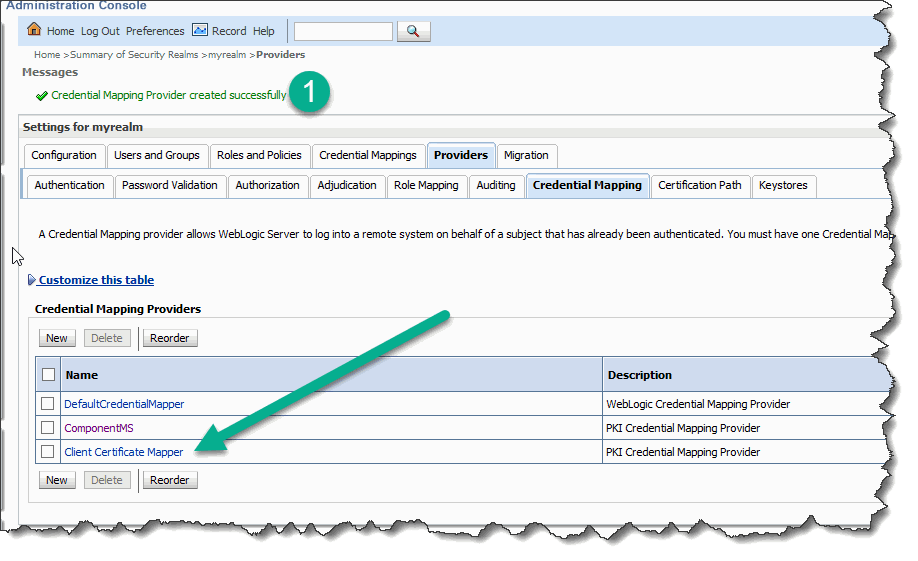Open the Credential Mappings tab
The height and width of the screenshot is (561, 918).
[368, 155]
